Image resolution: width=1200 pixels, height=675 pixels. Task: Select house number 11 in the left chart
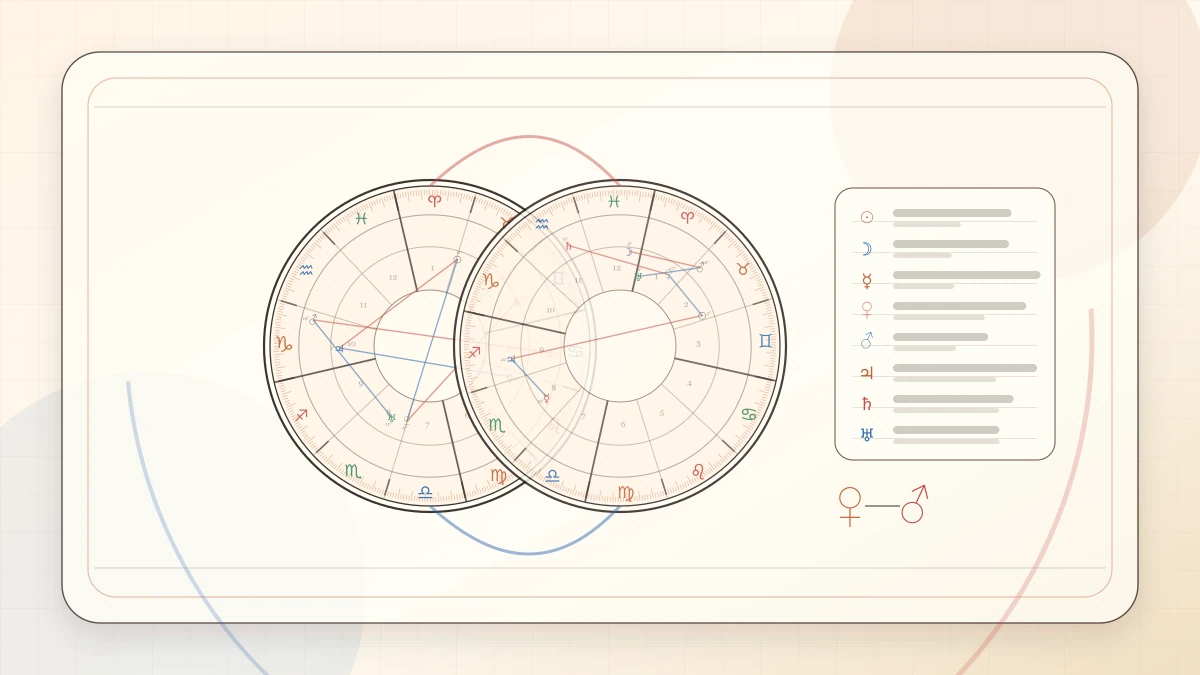[363, 305]
